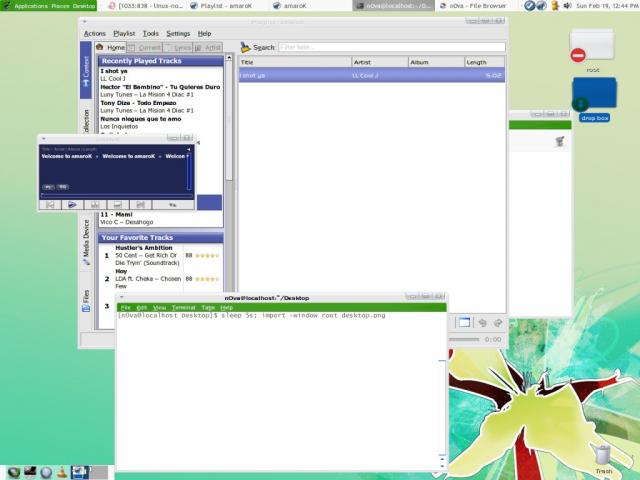Click the player seek progress bar
This screenshot has width=640, height=480.
pyautogui.click(x=116, y=195)
